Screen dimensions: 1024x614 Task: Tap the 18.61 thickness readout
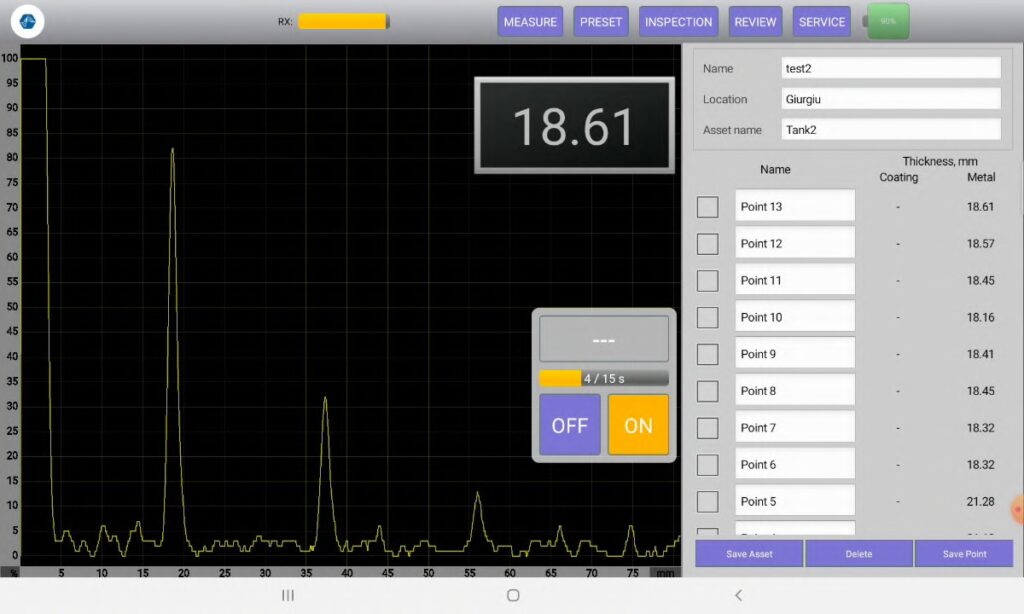click(x=574, y=125)
